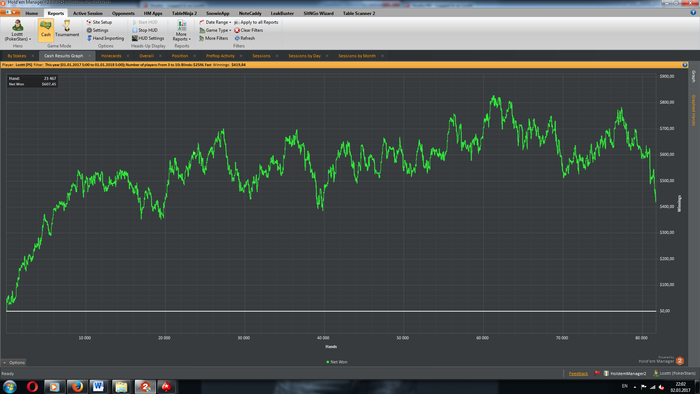700x394 pixels.
Task: Open the Home ribbon tab
Action: (x=32, y=13)
